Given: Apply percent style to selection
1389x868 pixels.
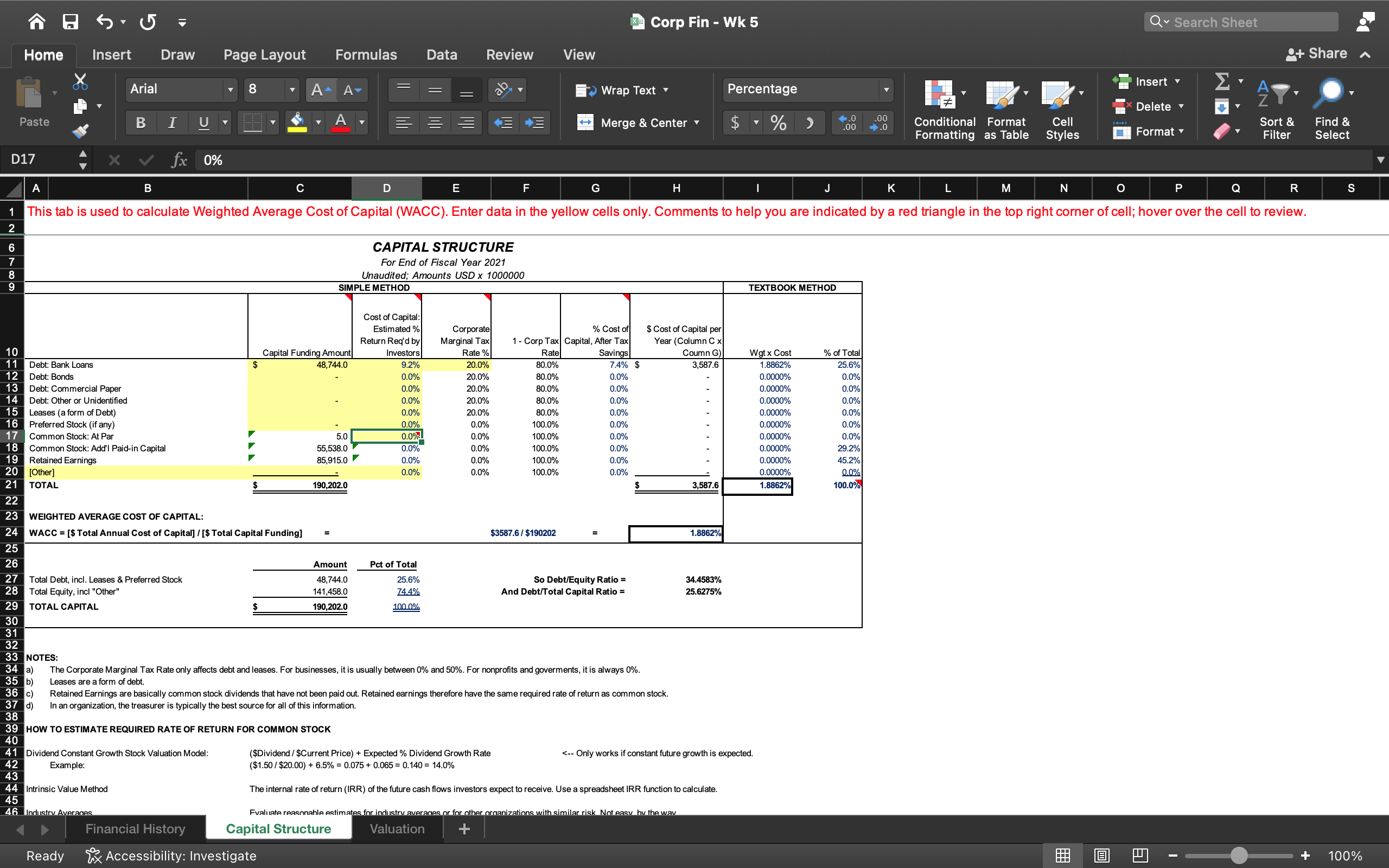Looking at the screenshot, I should pyautogui.click(x=778, y=122).
